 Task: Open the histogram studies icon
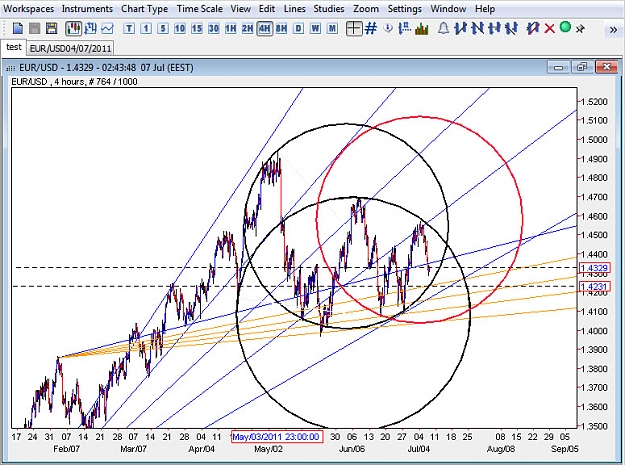coord(422,29)
